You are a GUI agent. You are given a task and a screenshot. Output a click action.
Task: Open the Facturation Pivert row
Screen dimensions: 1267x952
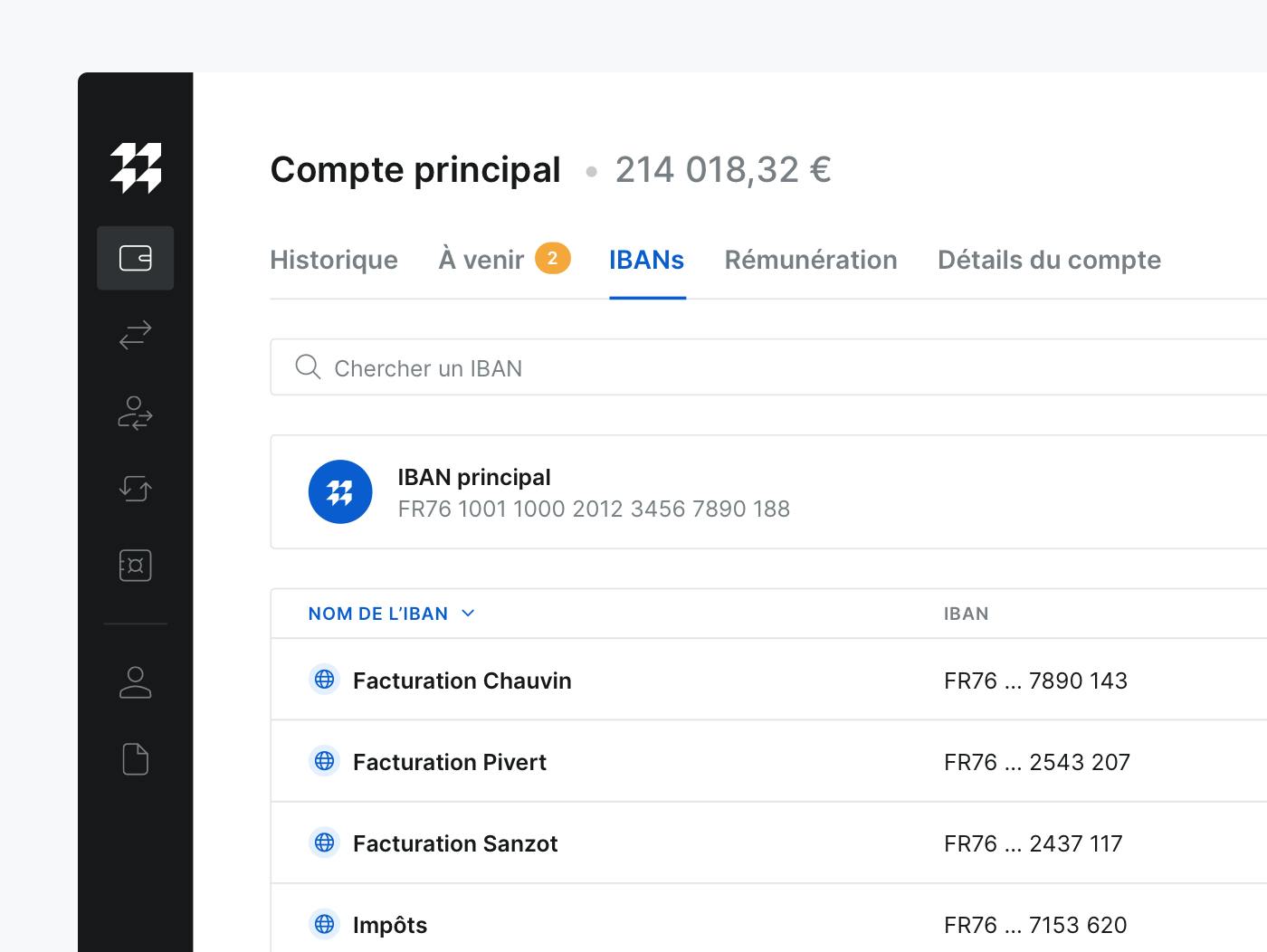pos(768,761)
